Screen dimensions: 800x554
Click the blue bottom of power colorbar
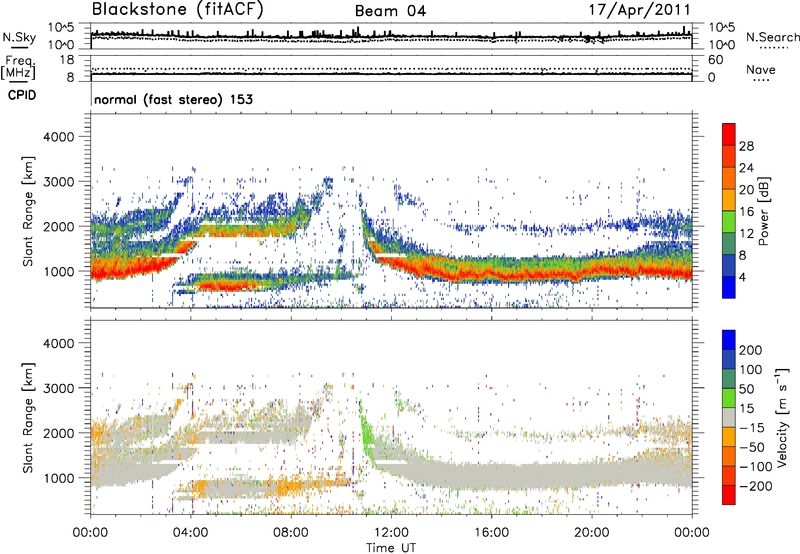[729, 287]
